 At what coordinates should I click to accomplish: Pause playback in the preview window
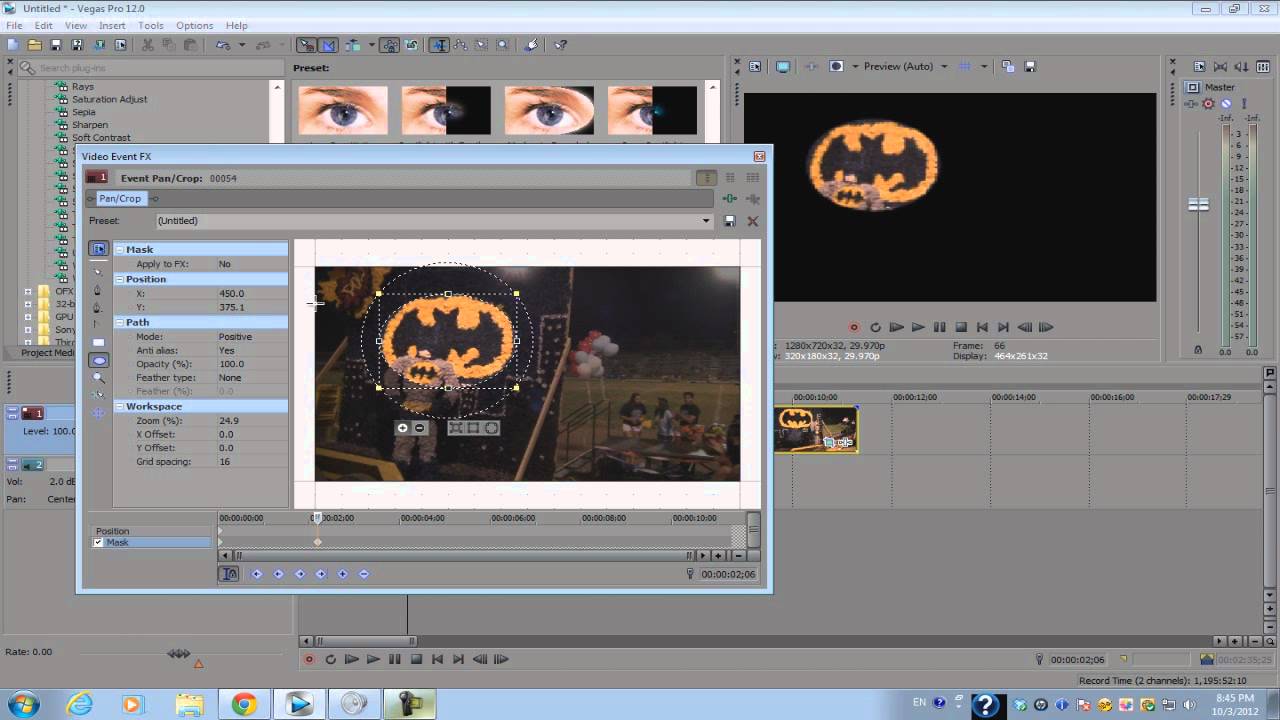click(x=939, y=327)
